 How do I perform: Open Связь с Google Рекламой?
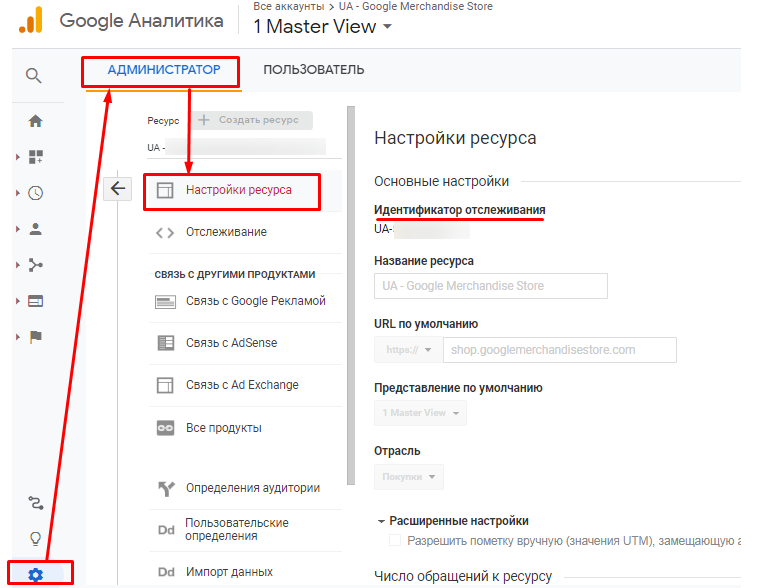245,301
